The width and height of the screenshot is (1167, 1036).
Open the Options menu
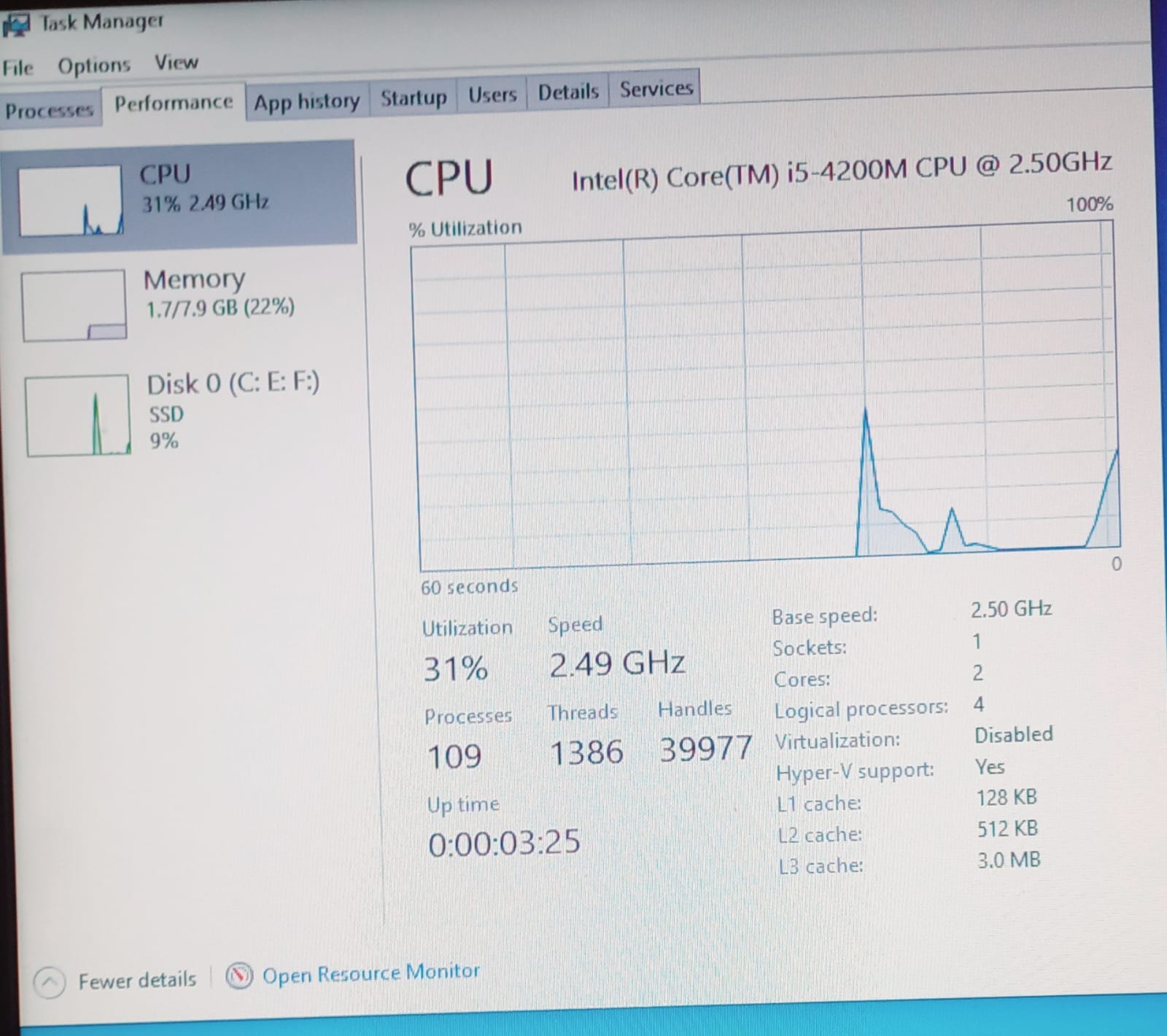93,66
